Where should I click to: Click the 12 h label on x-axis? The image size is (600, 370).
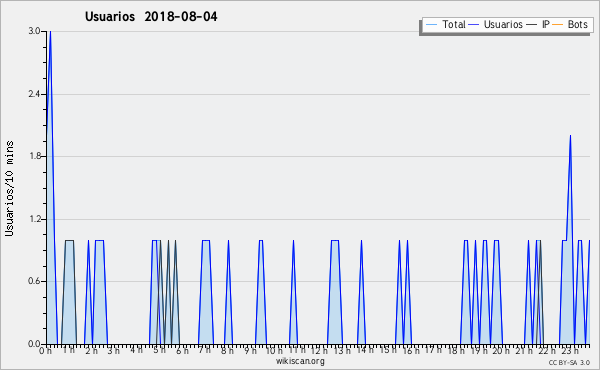point(318,350)
